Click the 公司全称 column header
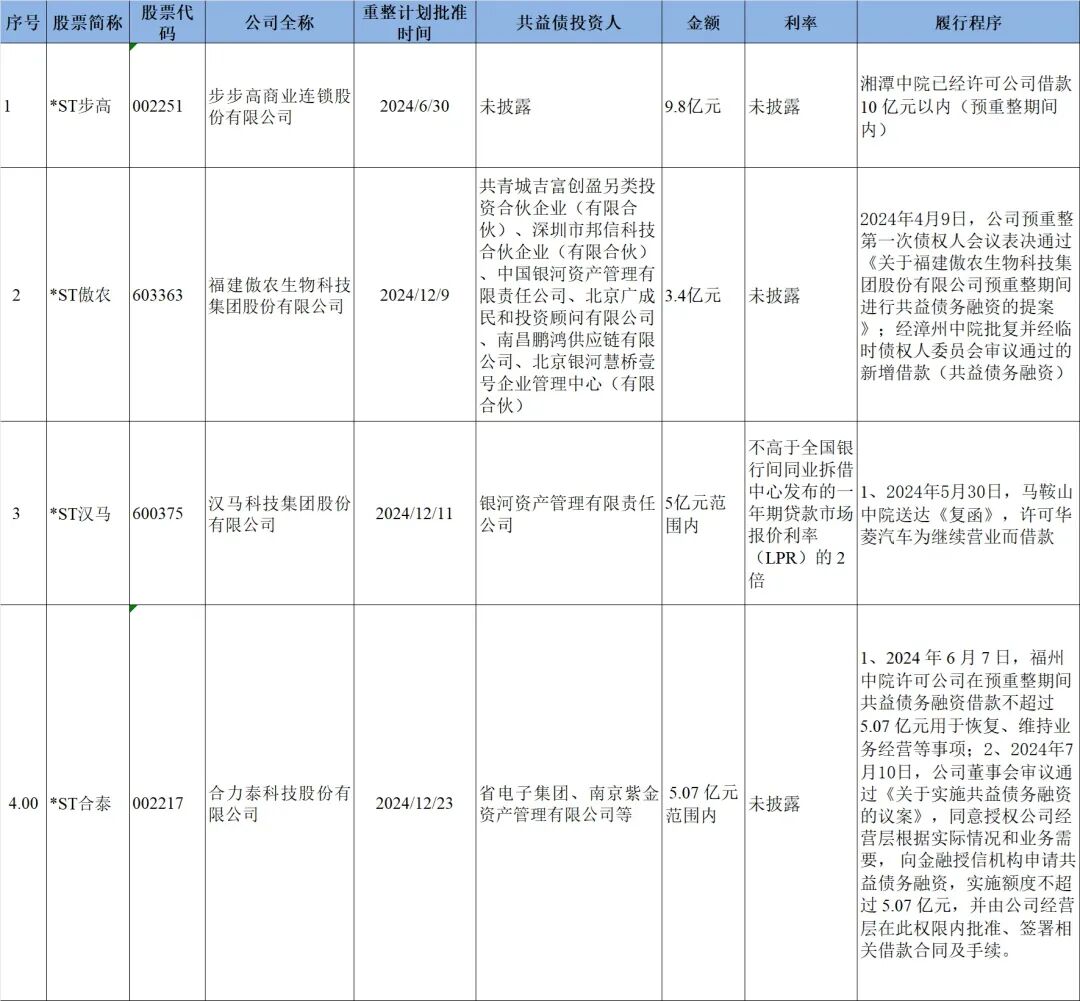Viewport: 1080px width, 1001px height. click(280, 22)
